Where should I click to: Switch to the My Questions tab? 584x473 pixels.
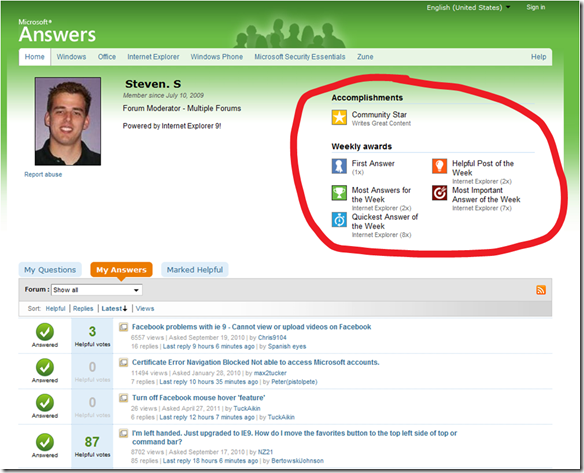(50, 270)
